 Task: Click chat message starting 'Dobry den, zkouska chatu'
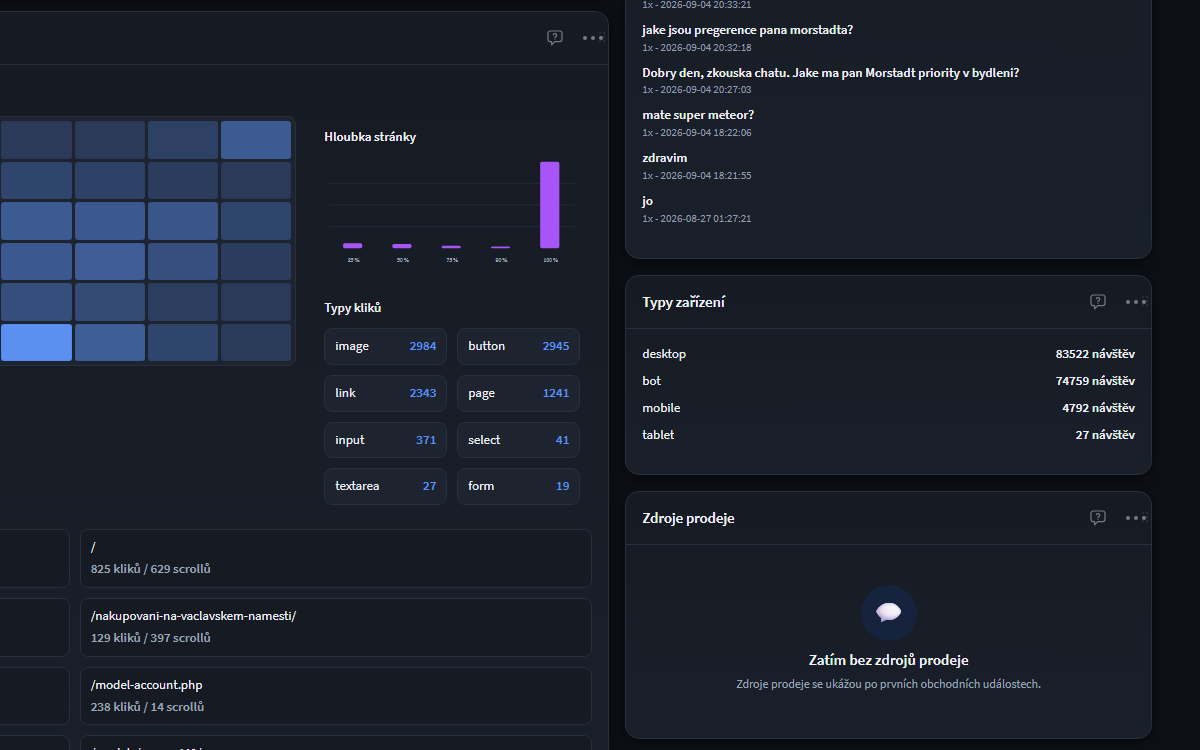pyautogui.click(x=830, y=73)
